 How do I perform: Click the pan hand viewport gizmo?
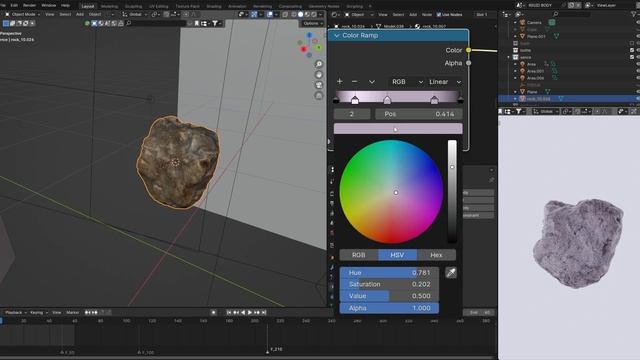click(x=319, y=75)
